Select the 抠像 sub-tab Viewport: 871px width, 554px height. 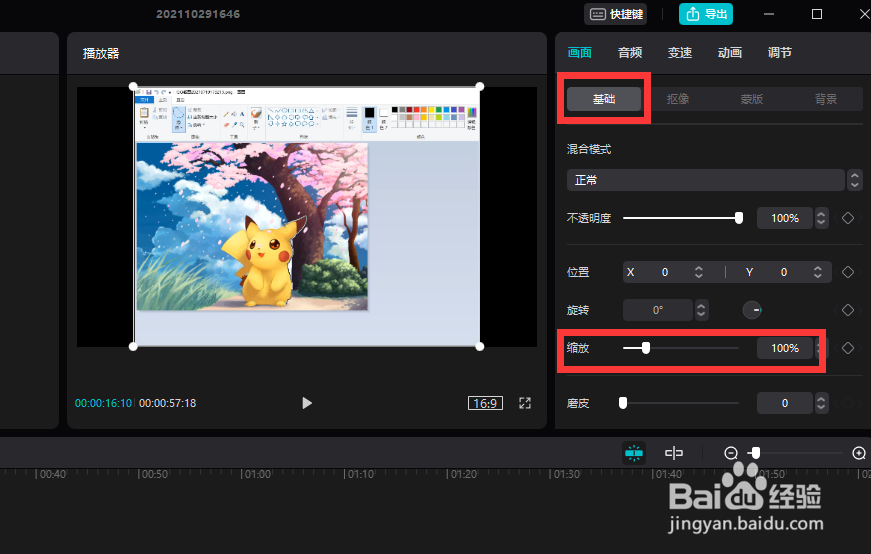pyautogui.click(x=678, y=99)
